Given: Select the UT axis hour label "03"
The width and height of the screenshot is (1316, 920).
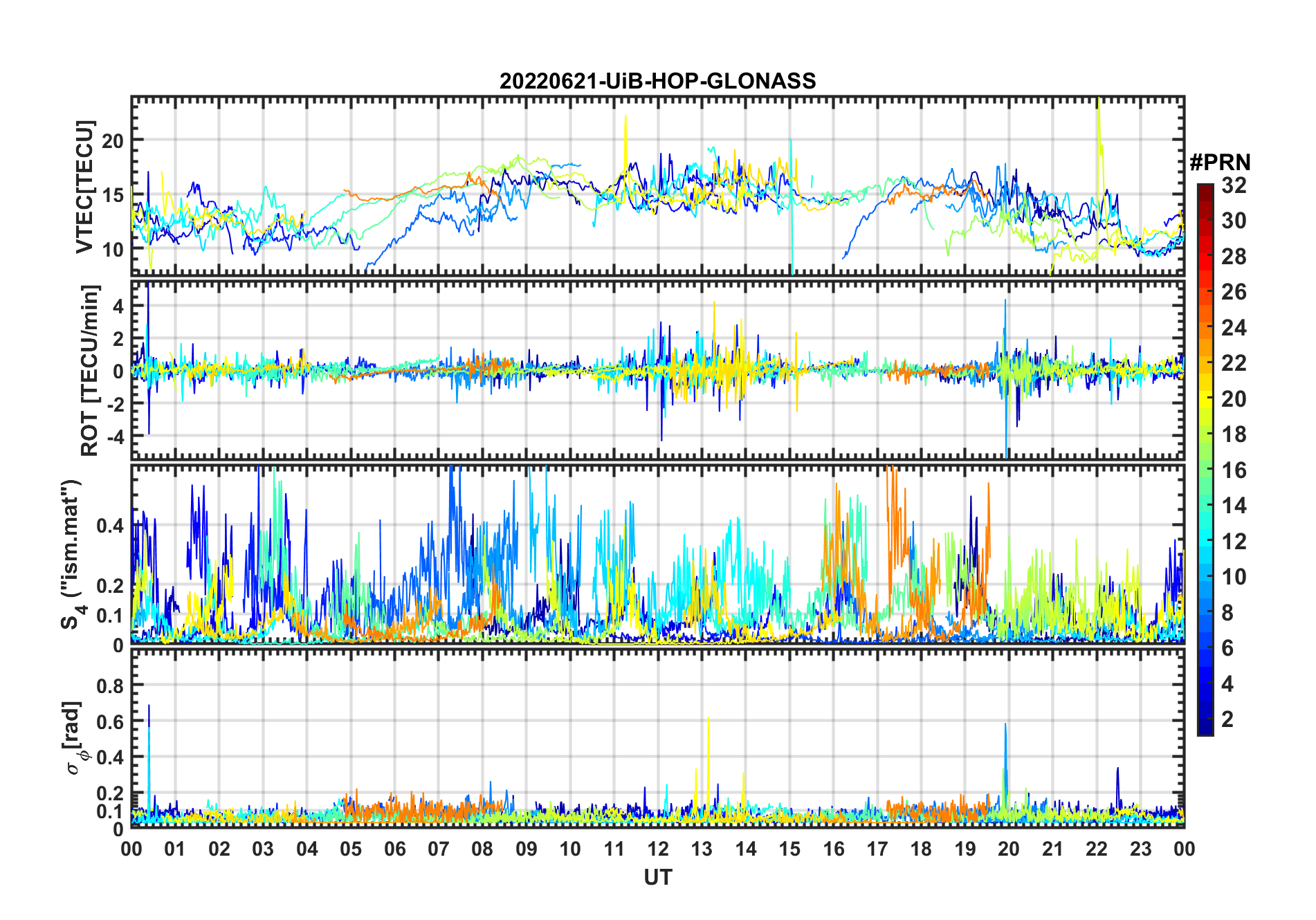Looking at the screenshot, I should click(x=263, y=849).
